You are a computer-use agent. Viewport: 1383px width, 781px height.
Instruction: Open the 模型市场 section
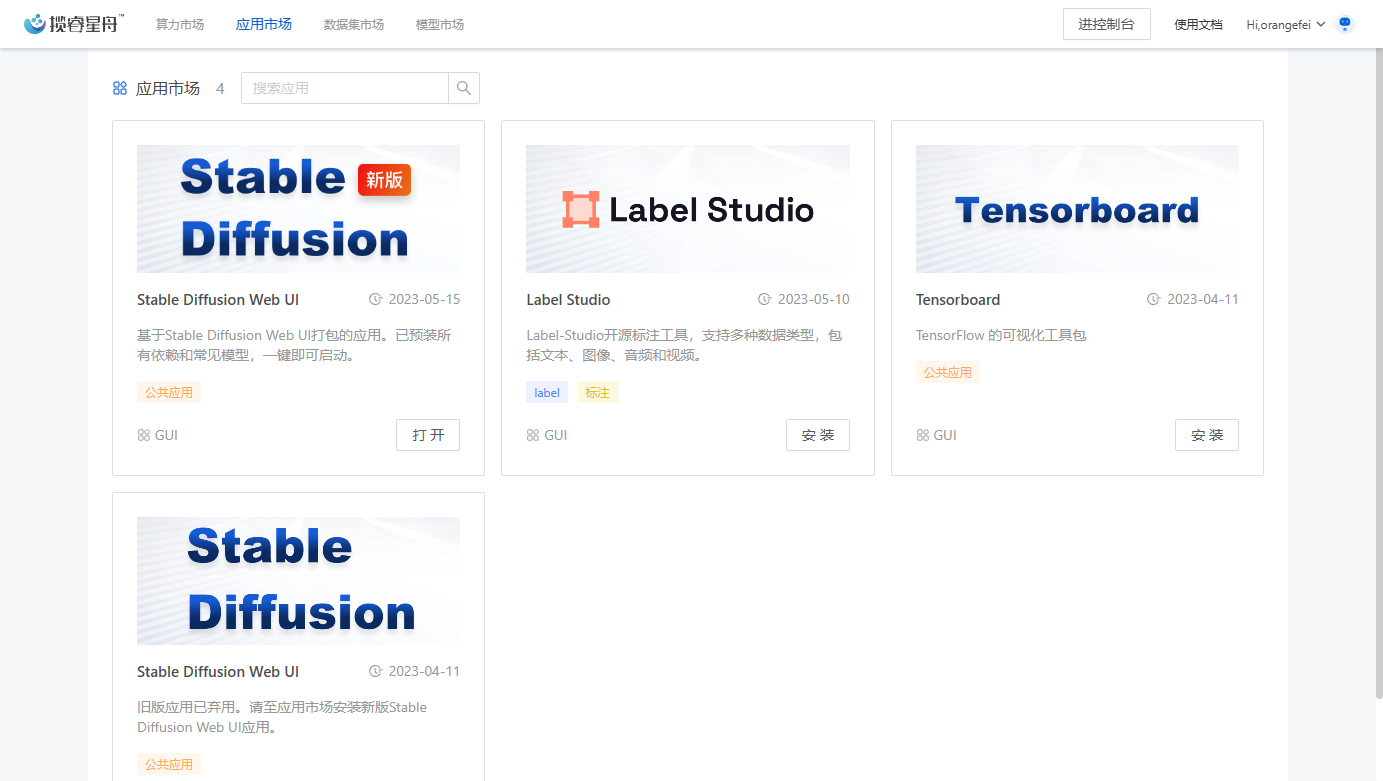point(439,23)
